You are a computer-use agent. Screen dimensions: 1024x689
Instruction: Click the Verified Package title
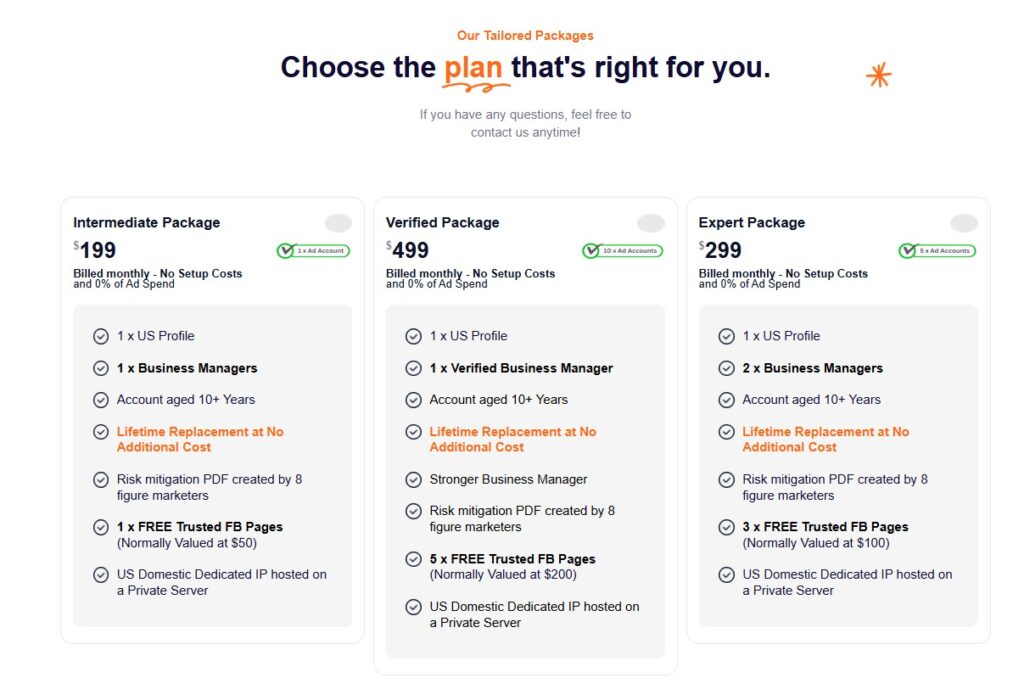tap(442, 223)
